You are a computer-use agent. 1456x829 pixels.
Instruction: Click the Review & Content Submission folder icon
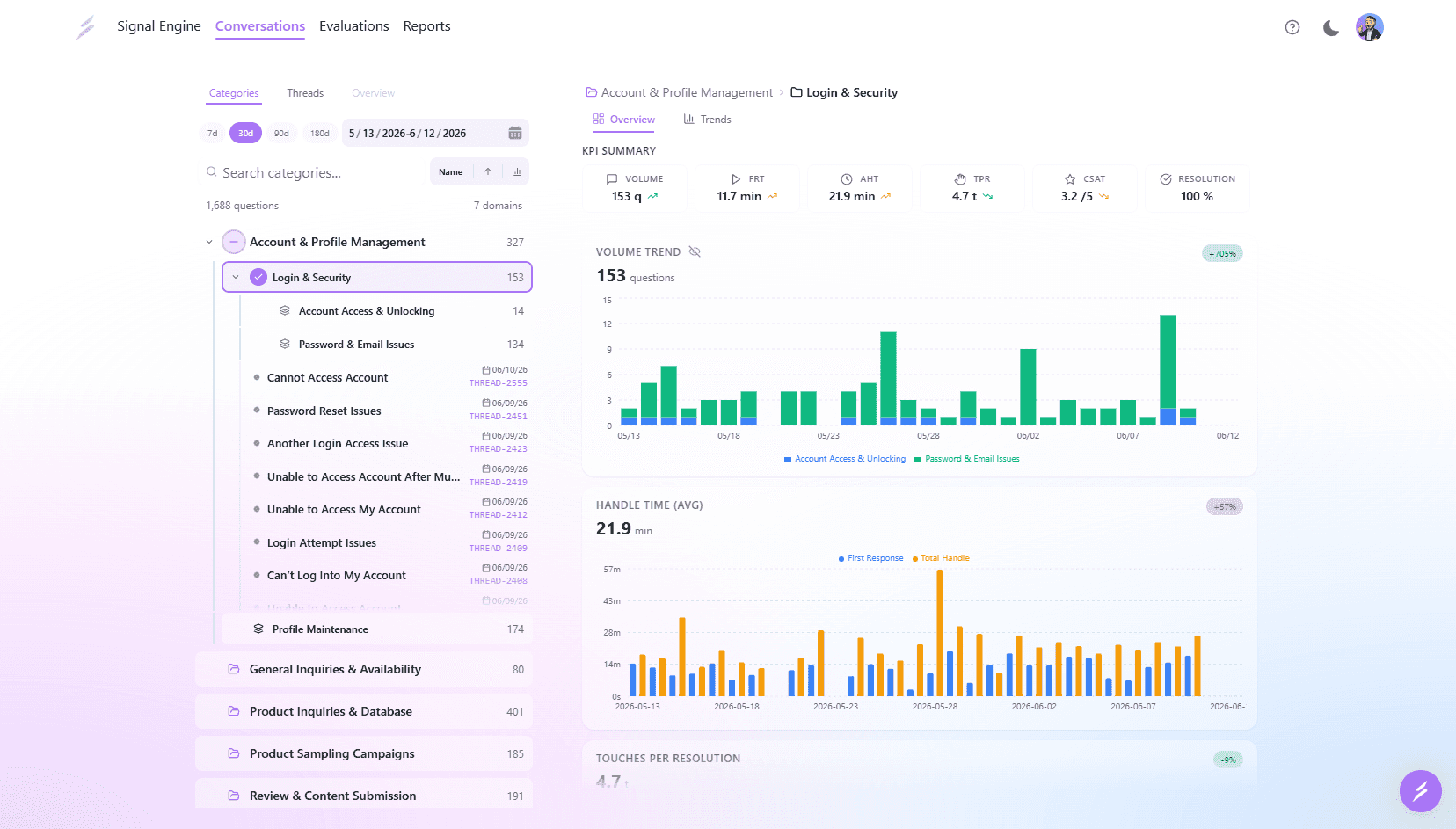coord(234,796)
